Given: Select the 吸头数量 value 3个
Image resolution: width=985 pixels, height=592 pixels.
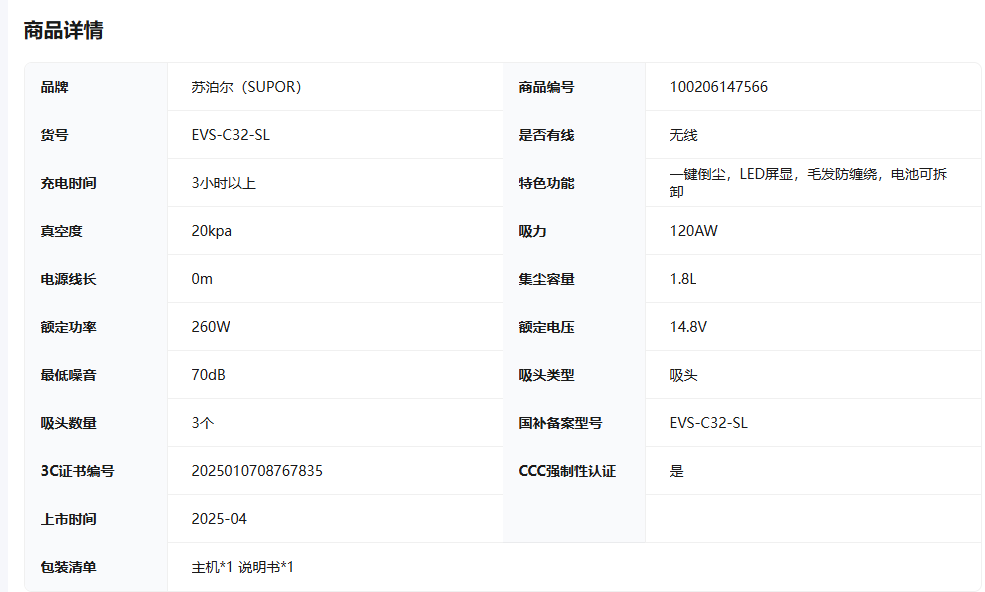Looking at the screenshot, I should click(x=202, y=423).
